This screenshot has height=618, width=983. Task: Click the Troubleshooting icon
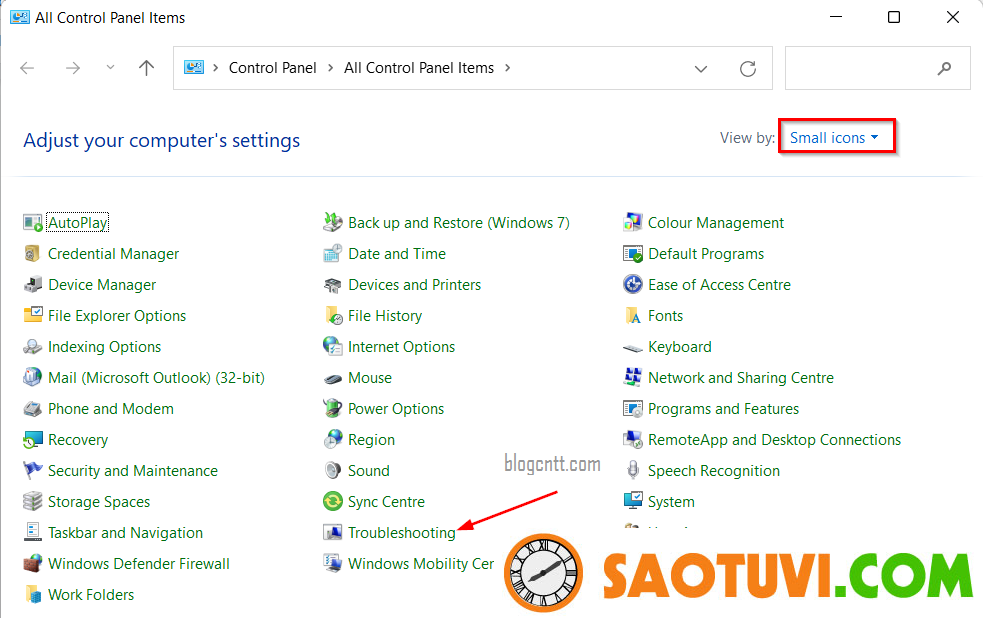(x=333, y=533)
